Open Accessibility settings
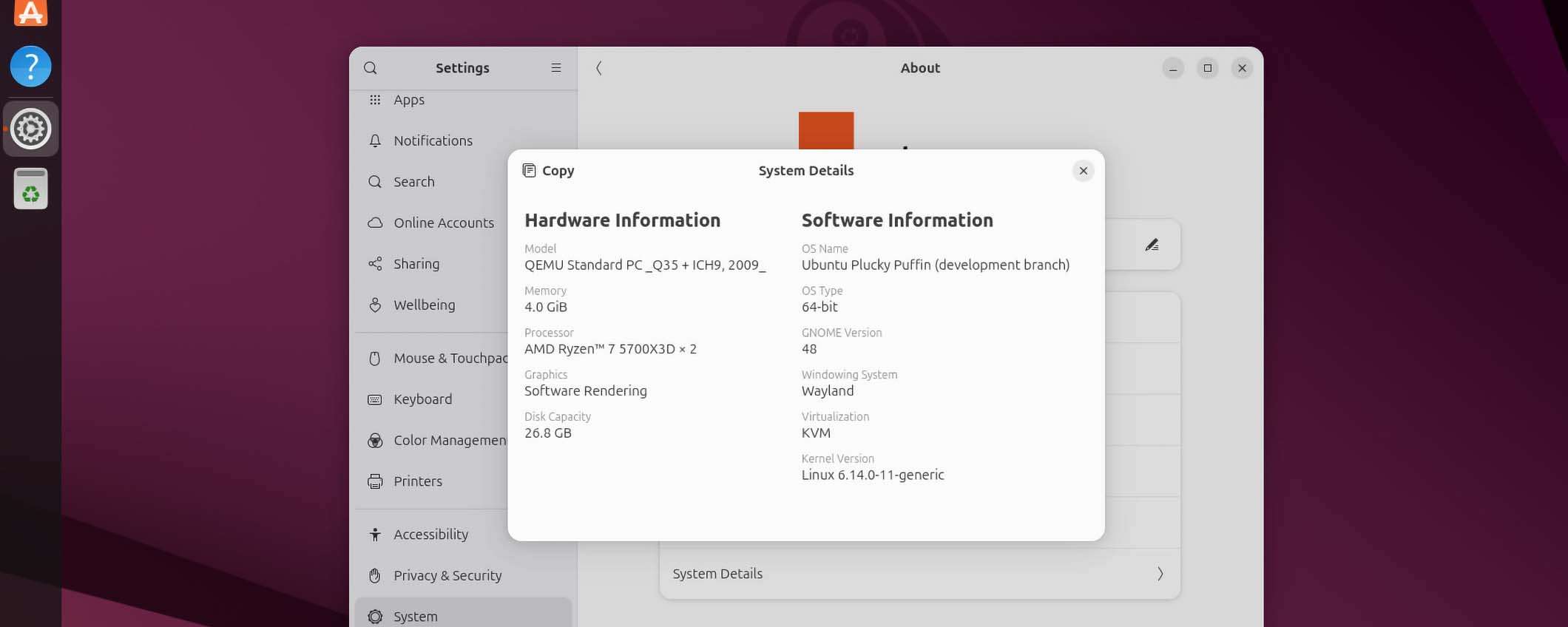This screenshot has width=1568, height=627. pyautogui.click(x=463, y=535)
